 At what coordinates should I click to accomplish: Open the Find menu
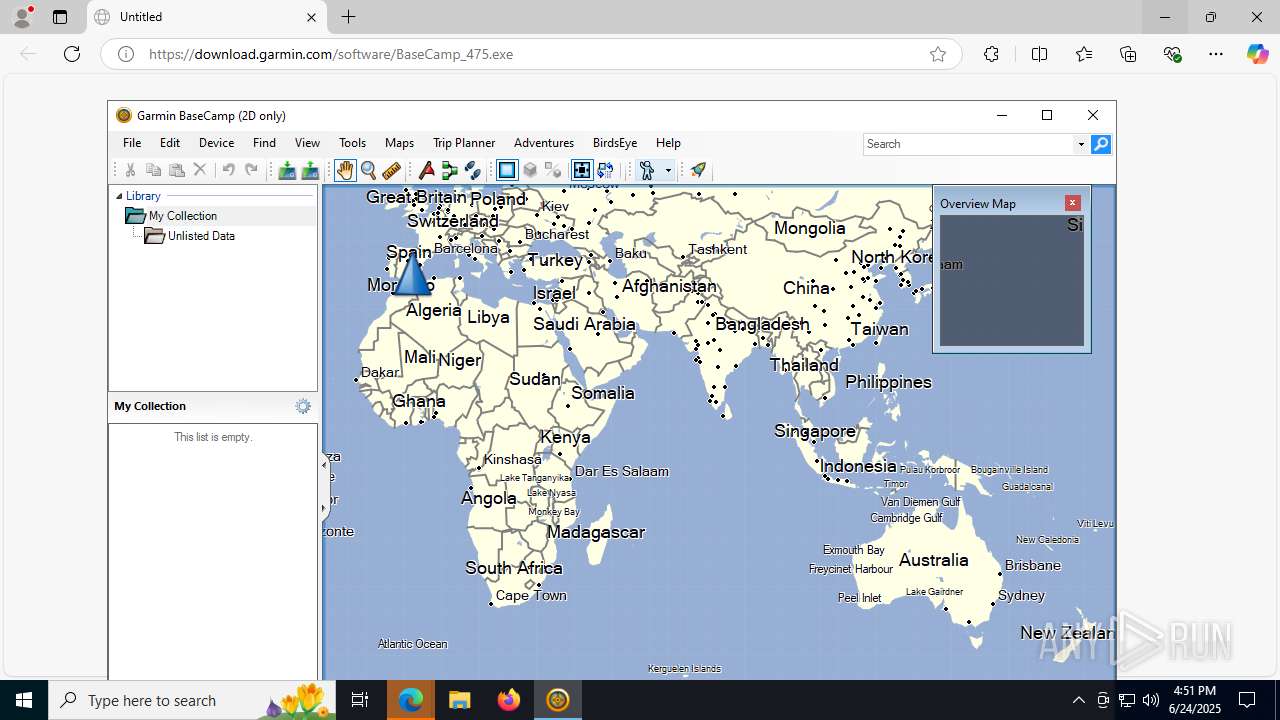click(264, 143)
